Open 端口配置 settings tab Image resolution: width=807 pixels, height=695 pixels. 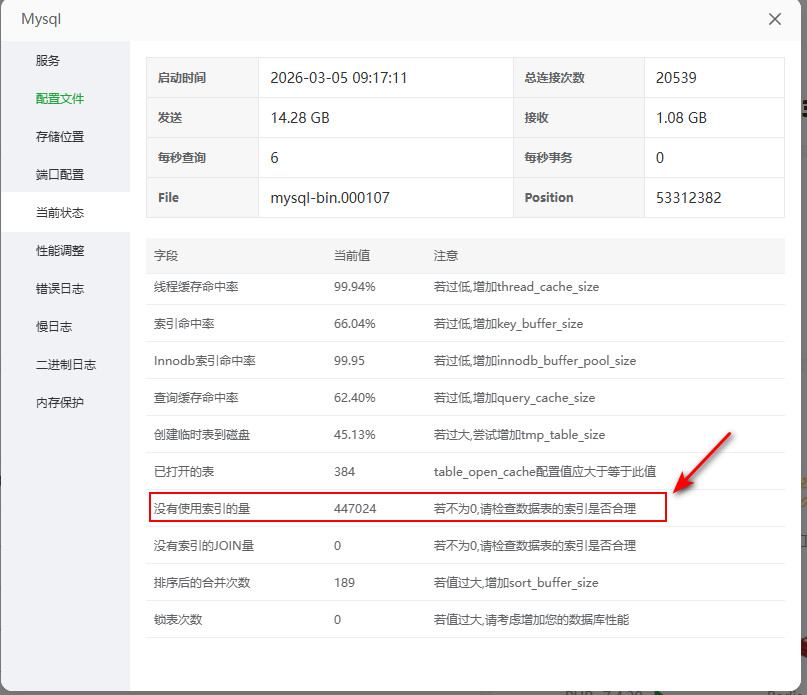(60, 174)
